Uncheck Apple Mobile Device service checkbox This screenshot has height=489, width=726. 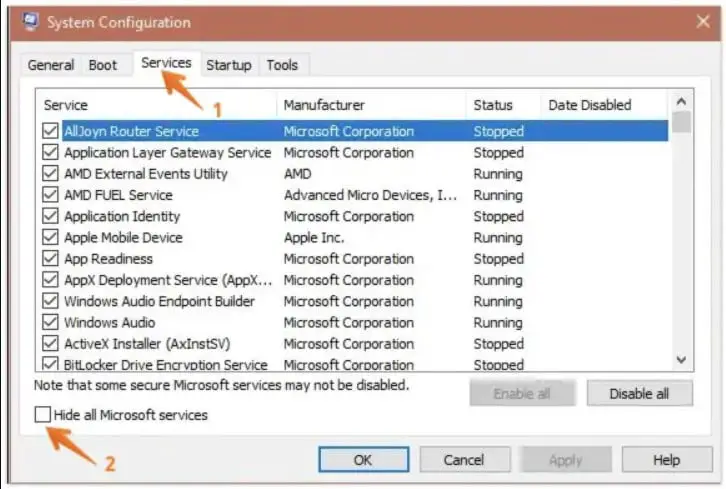pos(50,238)
